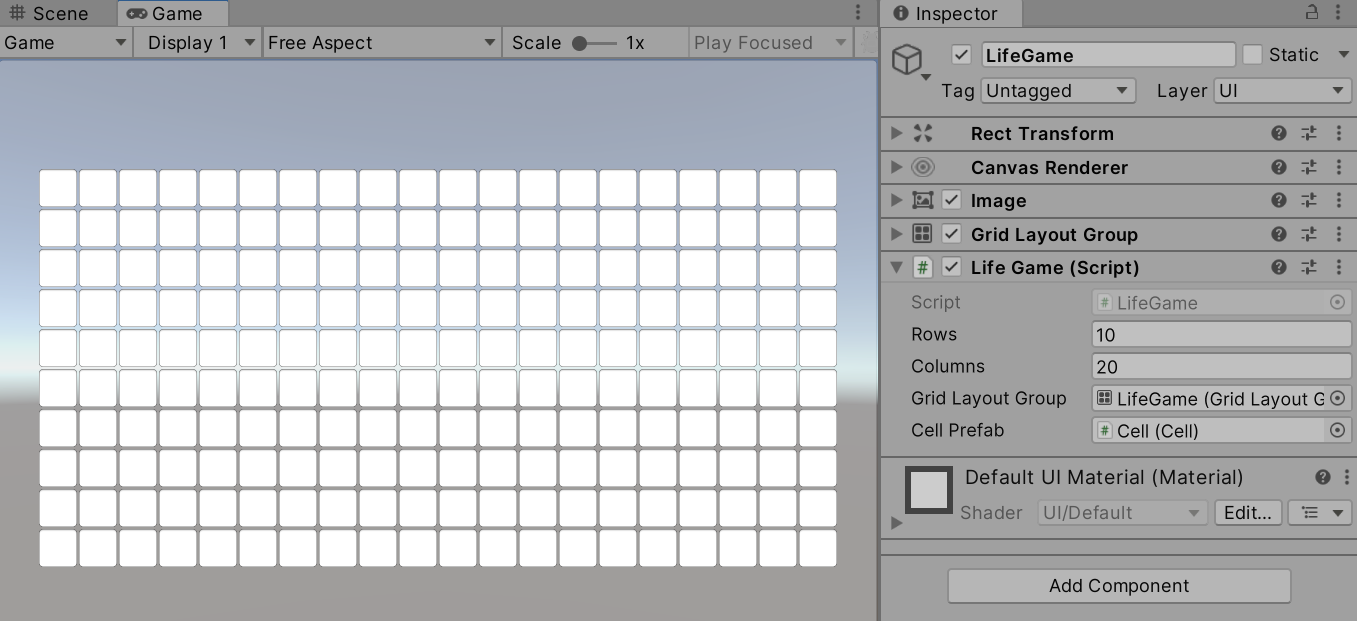Lock the Inspector panel
This screenshot has width=1357, height=621.
tap(1311, 13)
